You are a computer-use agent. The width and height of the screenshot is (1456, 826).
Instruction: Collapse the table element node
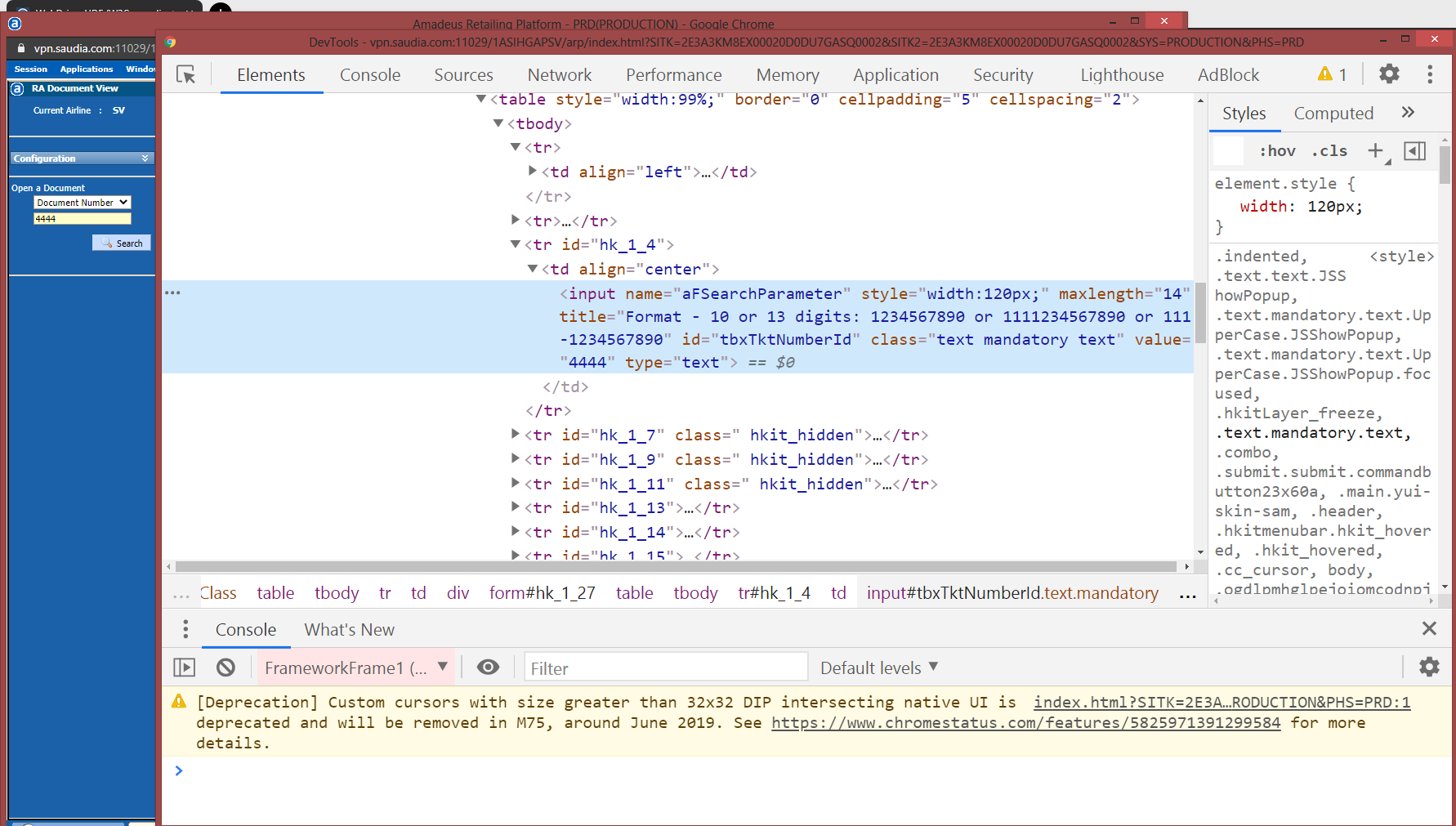coord(481,99)
